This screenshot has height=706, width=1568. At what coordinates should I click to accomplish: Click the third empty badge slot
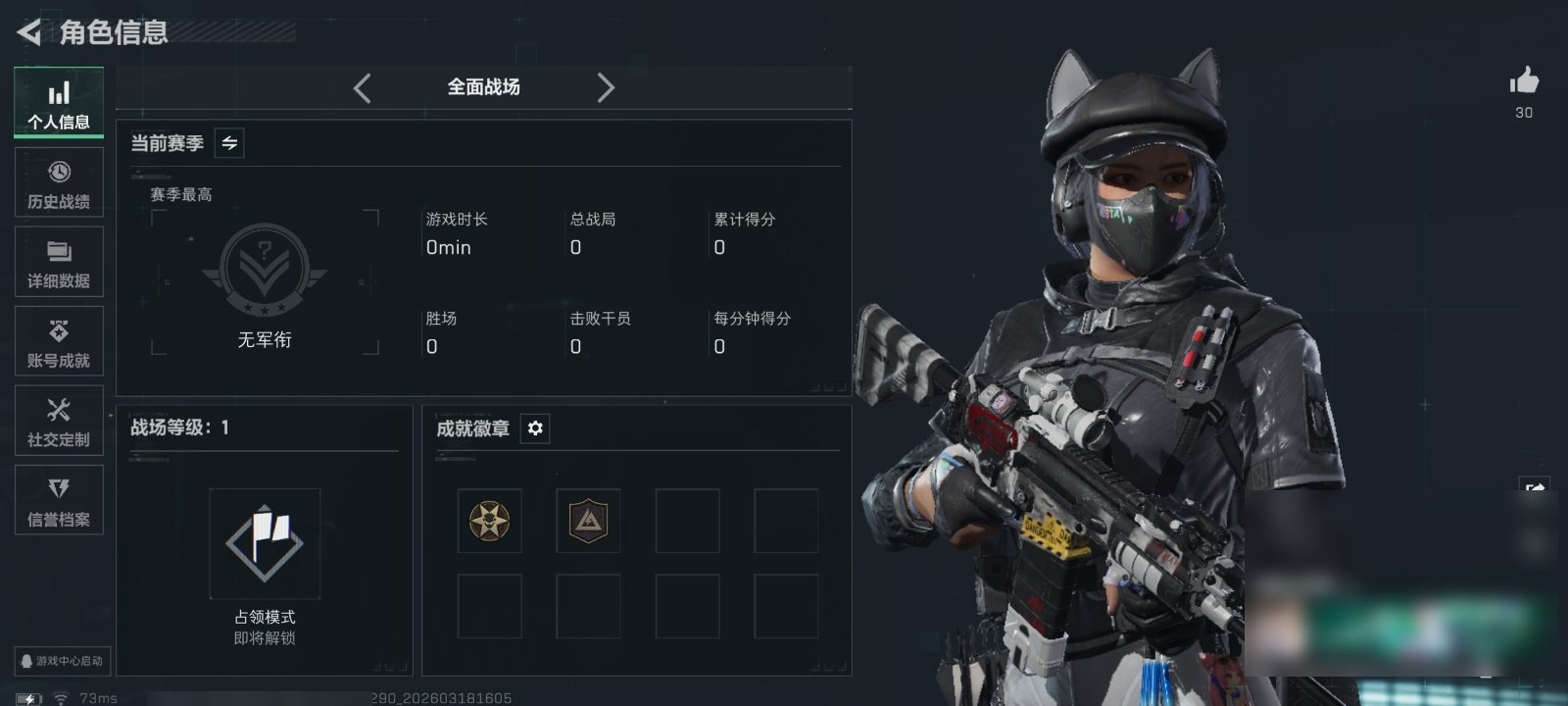tap(687, 521)
